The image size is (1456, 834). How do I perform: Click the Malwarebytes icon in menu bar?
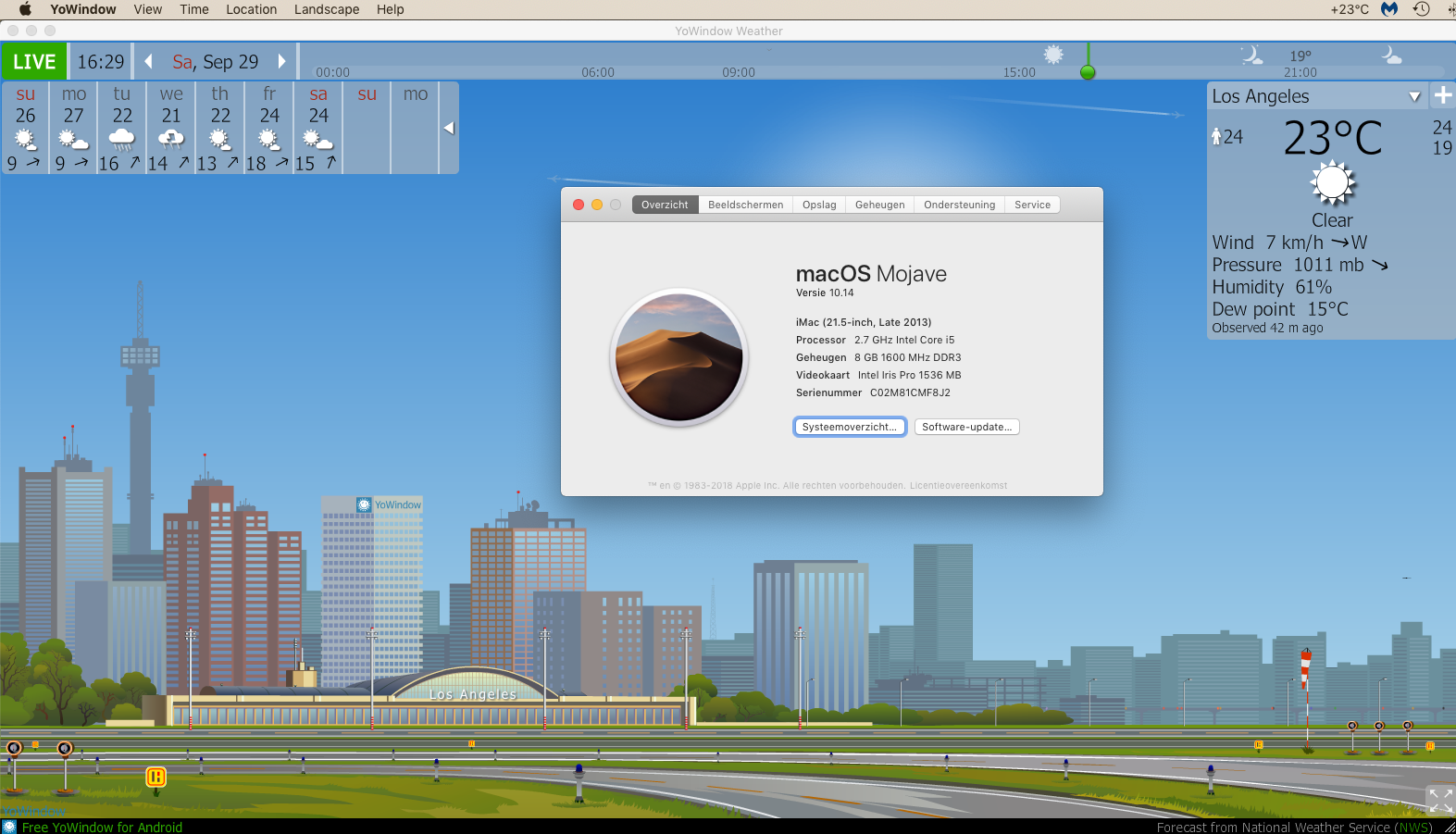(x=1388, y=9)
